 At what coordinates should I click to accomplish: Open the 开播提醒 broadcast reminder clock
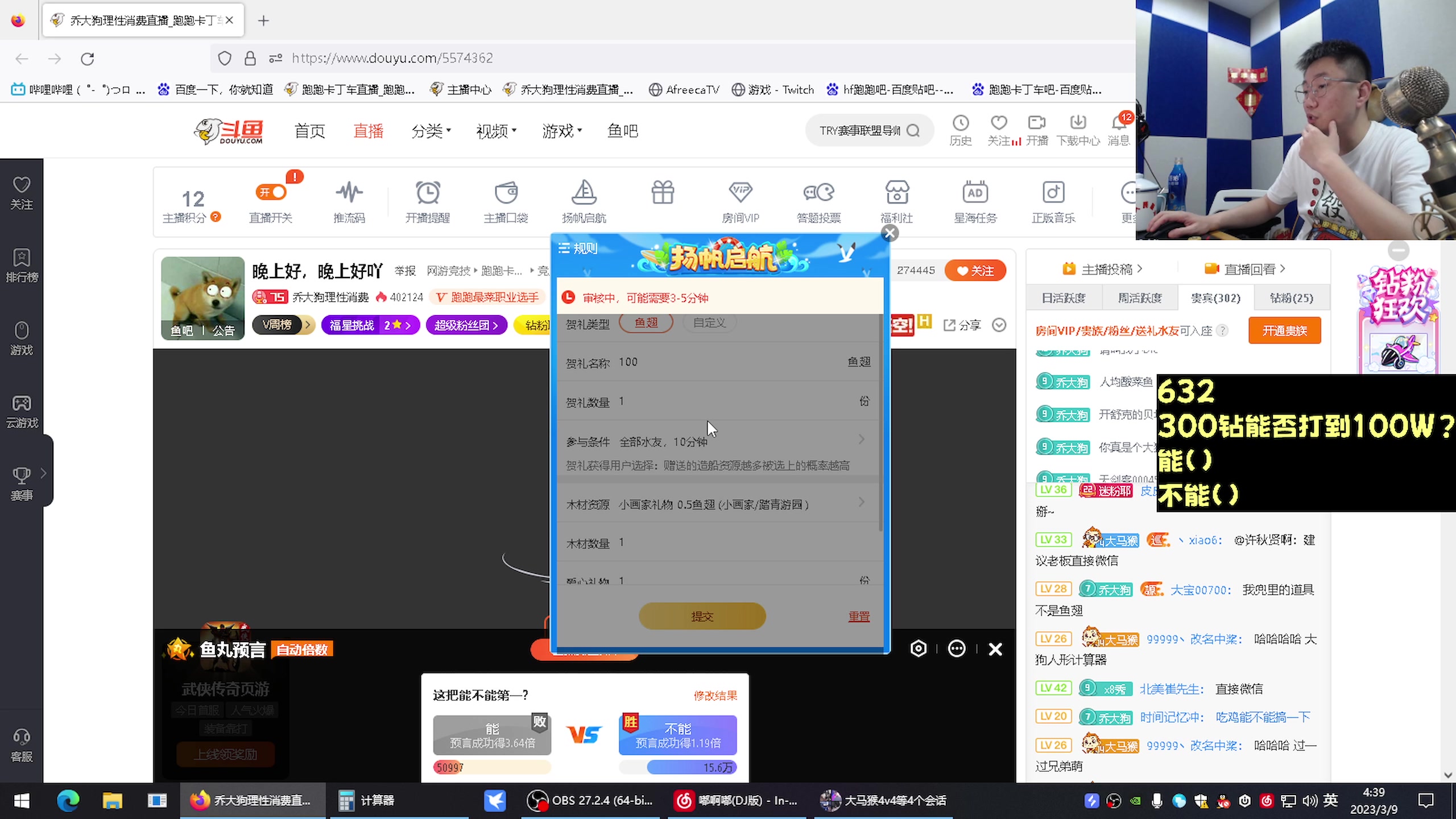428,200
